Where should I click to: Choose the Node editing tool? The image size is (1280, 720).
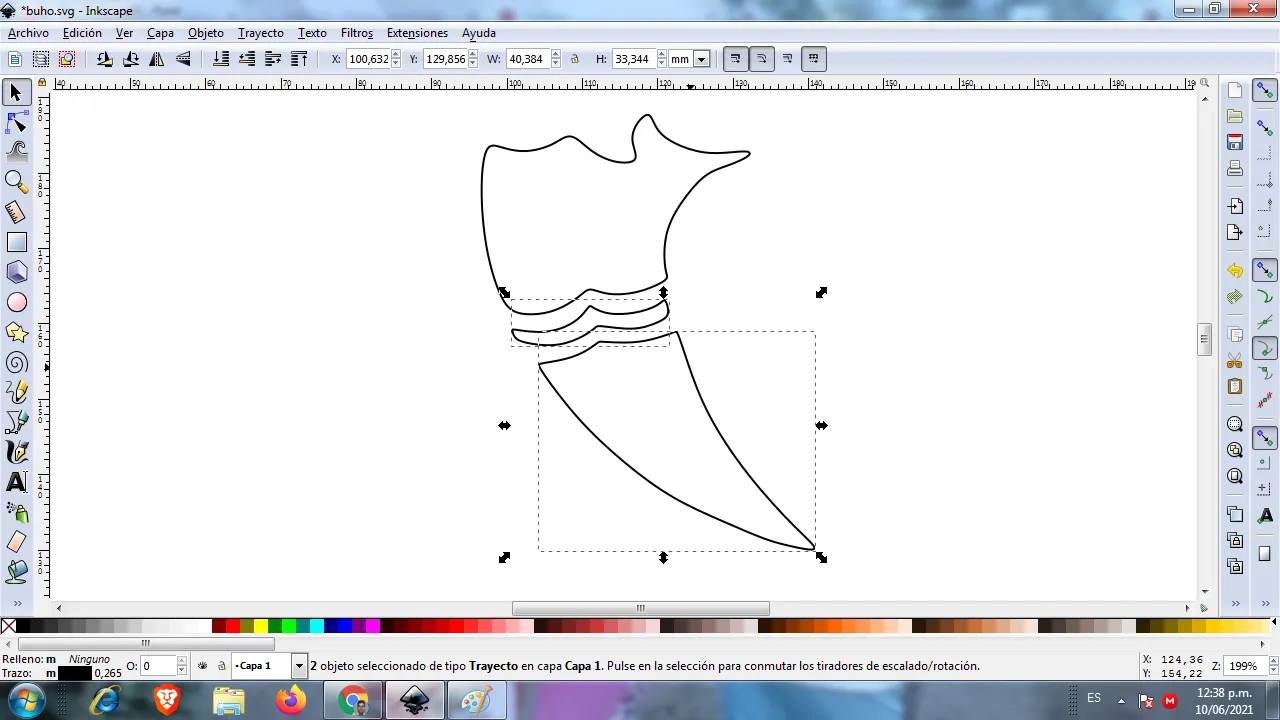(x=16, y=123)
